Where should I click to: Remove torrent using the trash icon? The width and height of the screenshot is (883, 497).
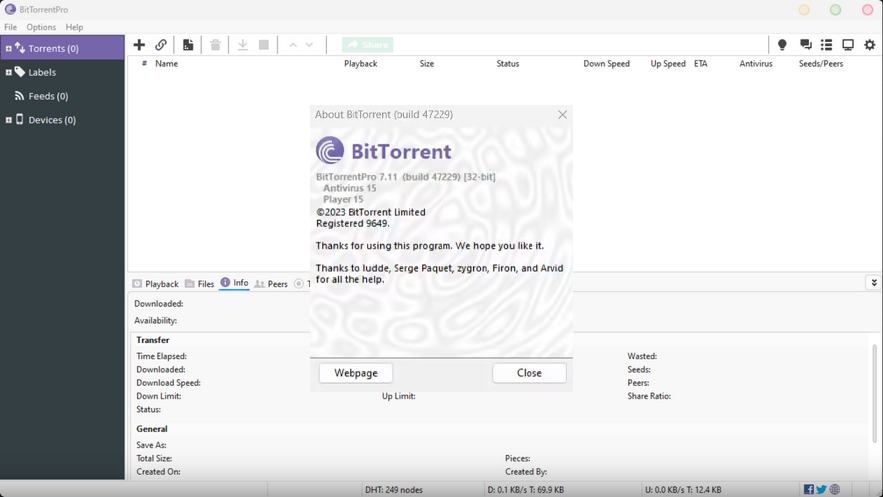click(215, 44)
